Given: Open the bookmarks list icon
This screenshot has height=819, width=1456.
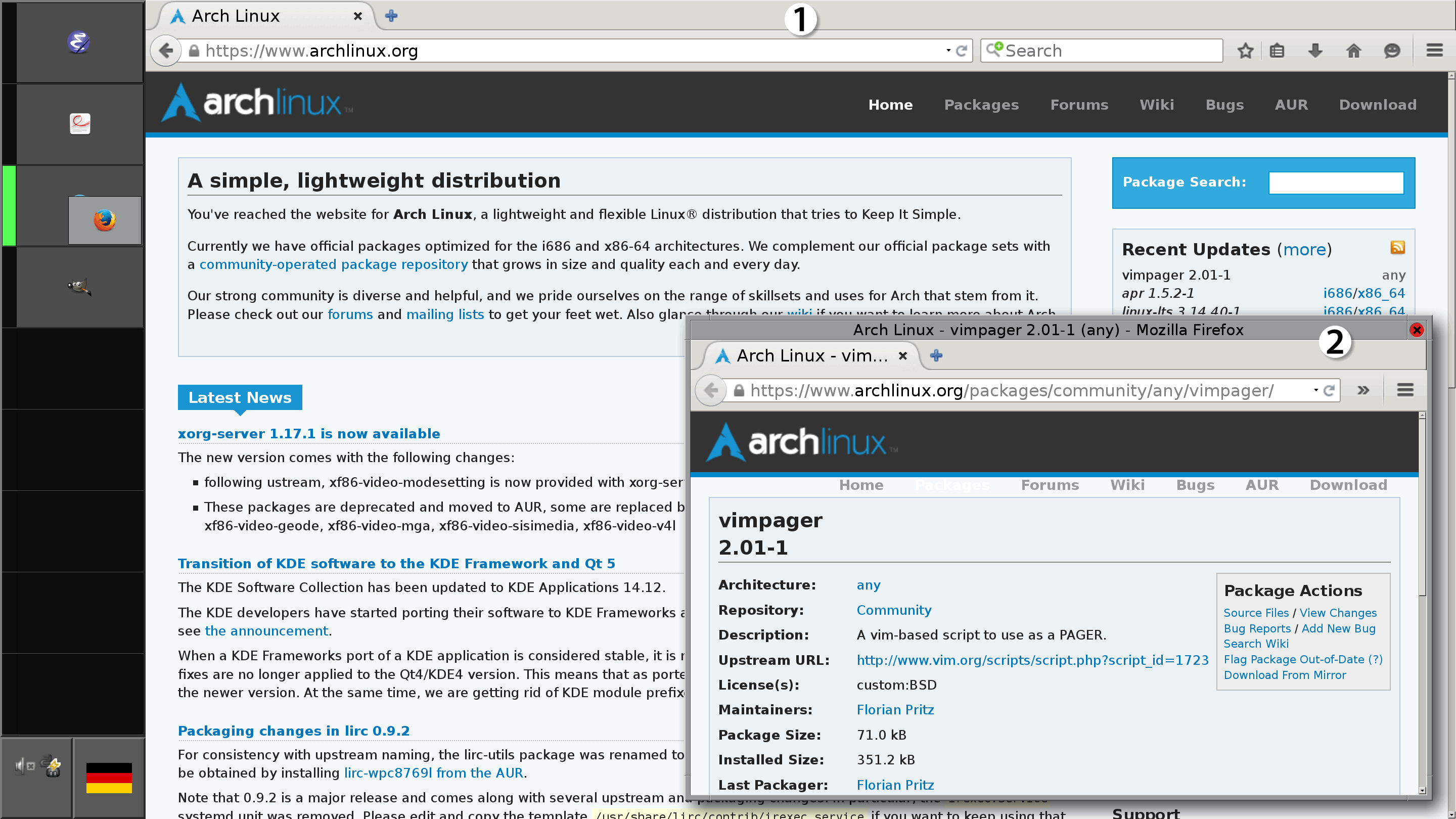Looking at the screenshot, I should (x=1277, y=51).
